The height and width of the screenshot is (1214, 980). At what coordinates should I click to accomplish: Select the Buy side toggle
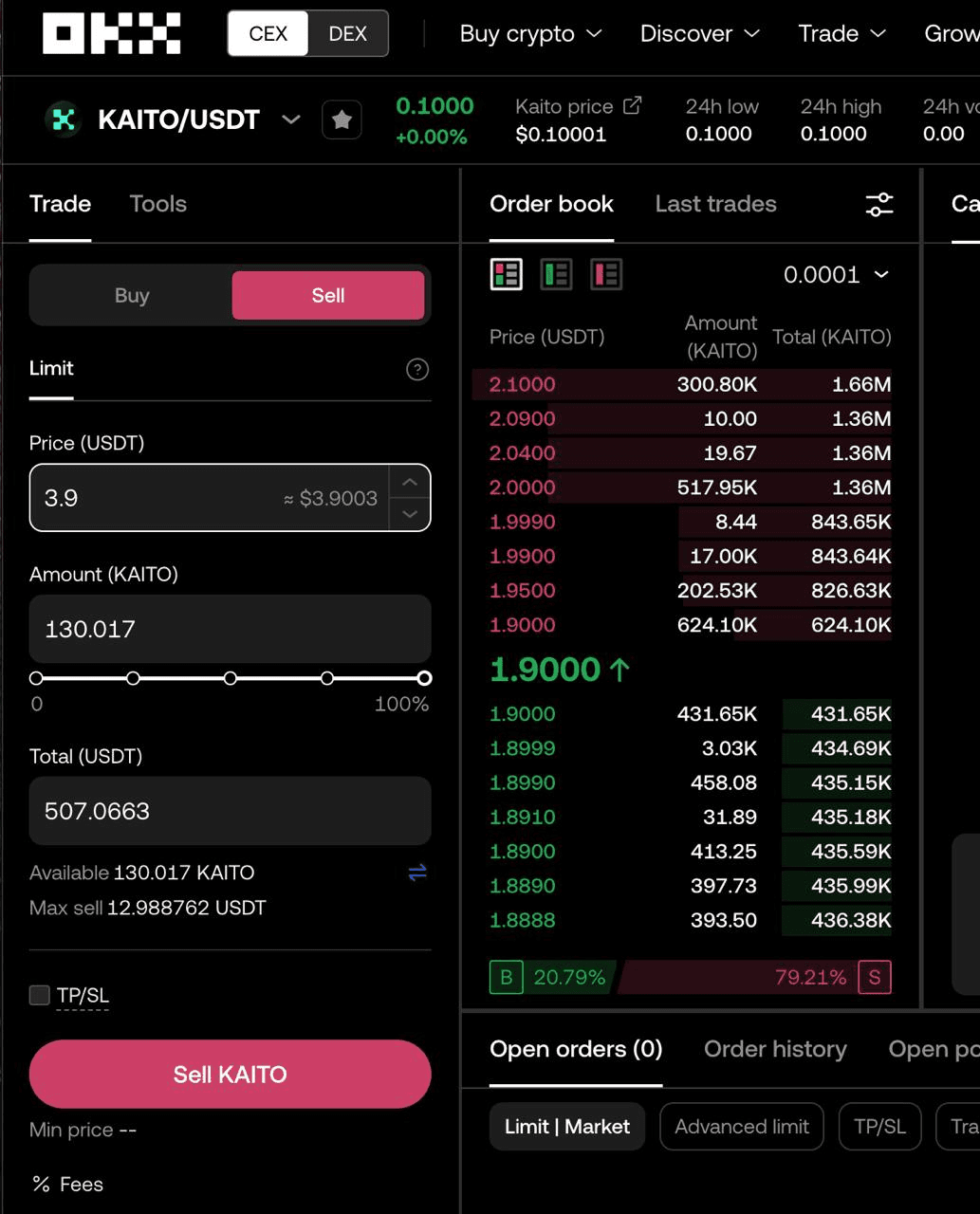click(x=132, y=295)
